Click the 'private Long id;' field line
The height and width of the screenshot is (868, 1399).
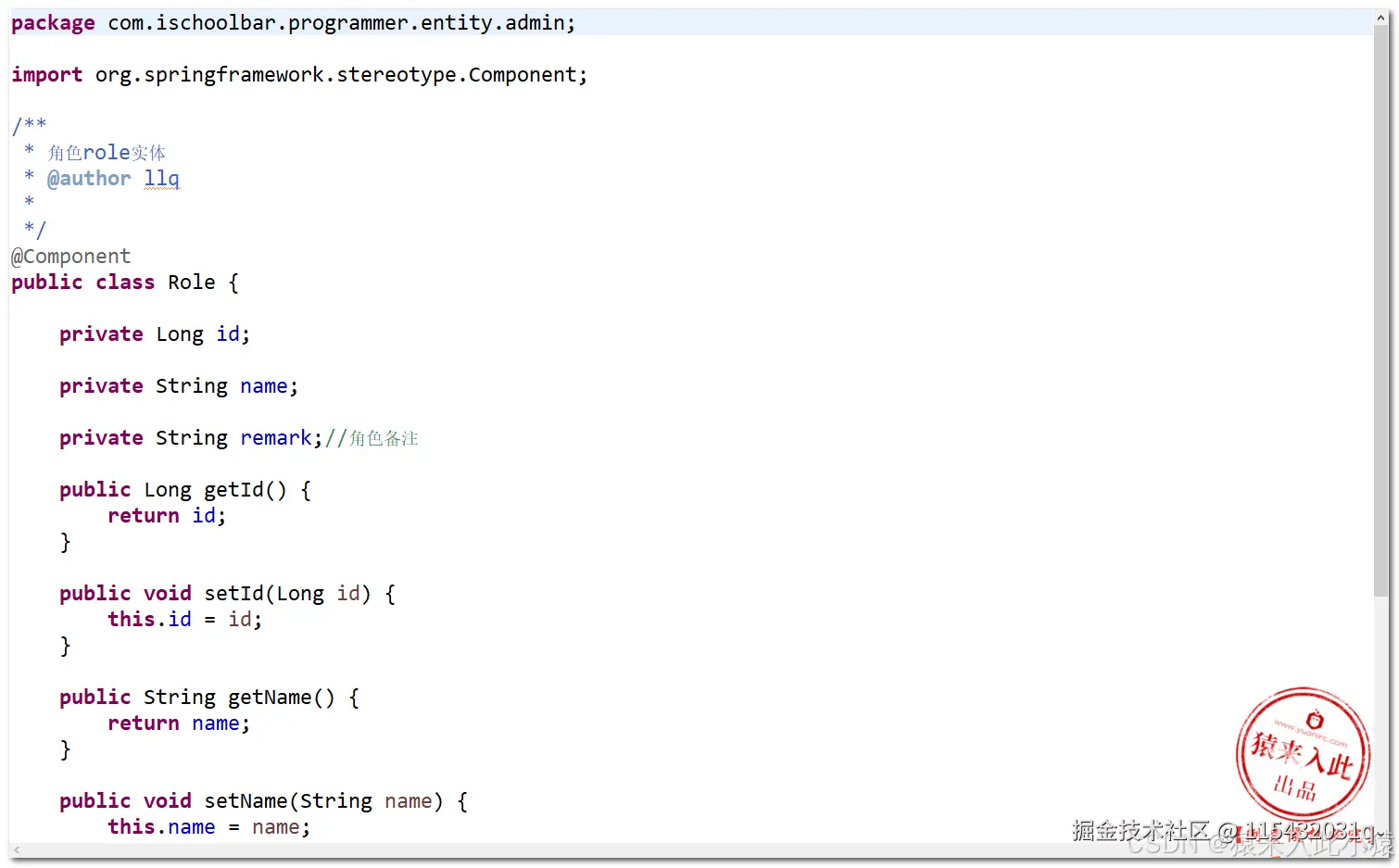pyautogui.click(x=155, y=334)
